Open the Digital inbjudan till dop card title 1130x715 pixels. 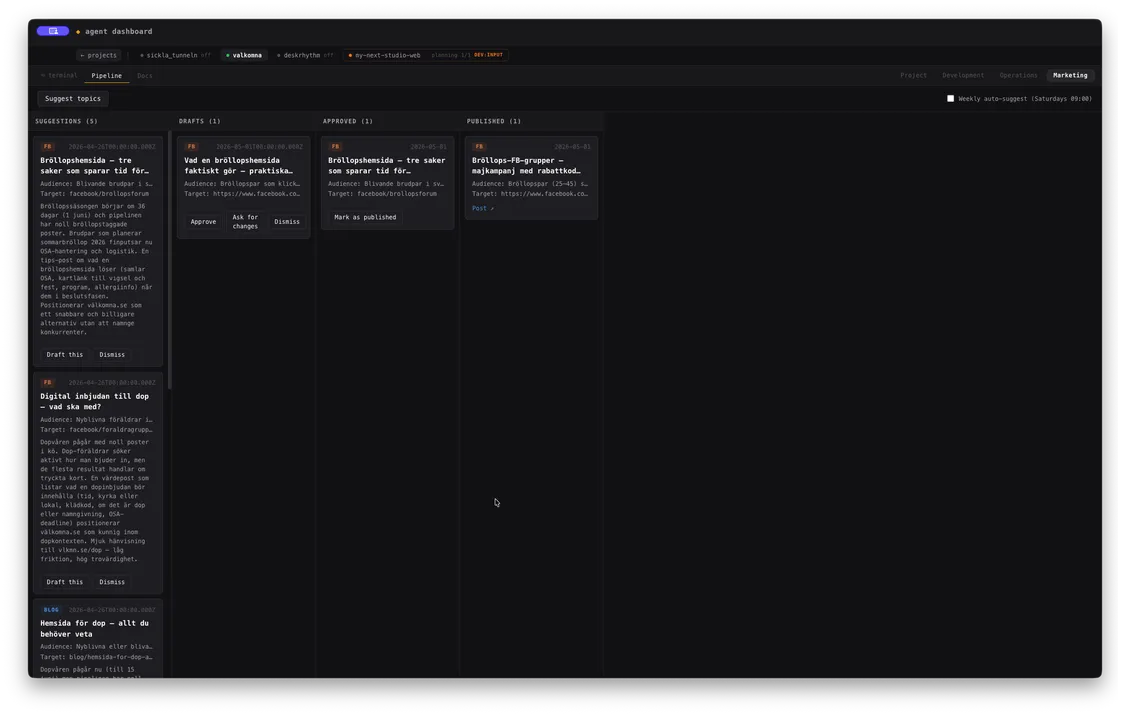point(94,401)
